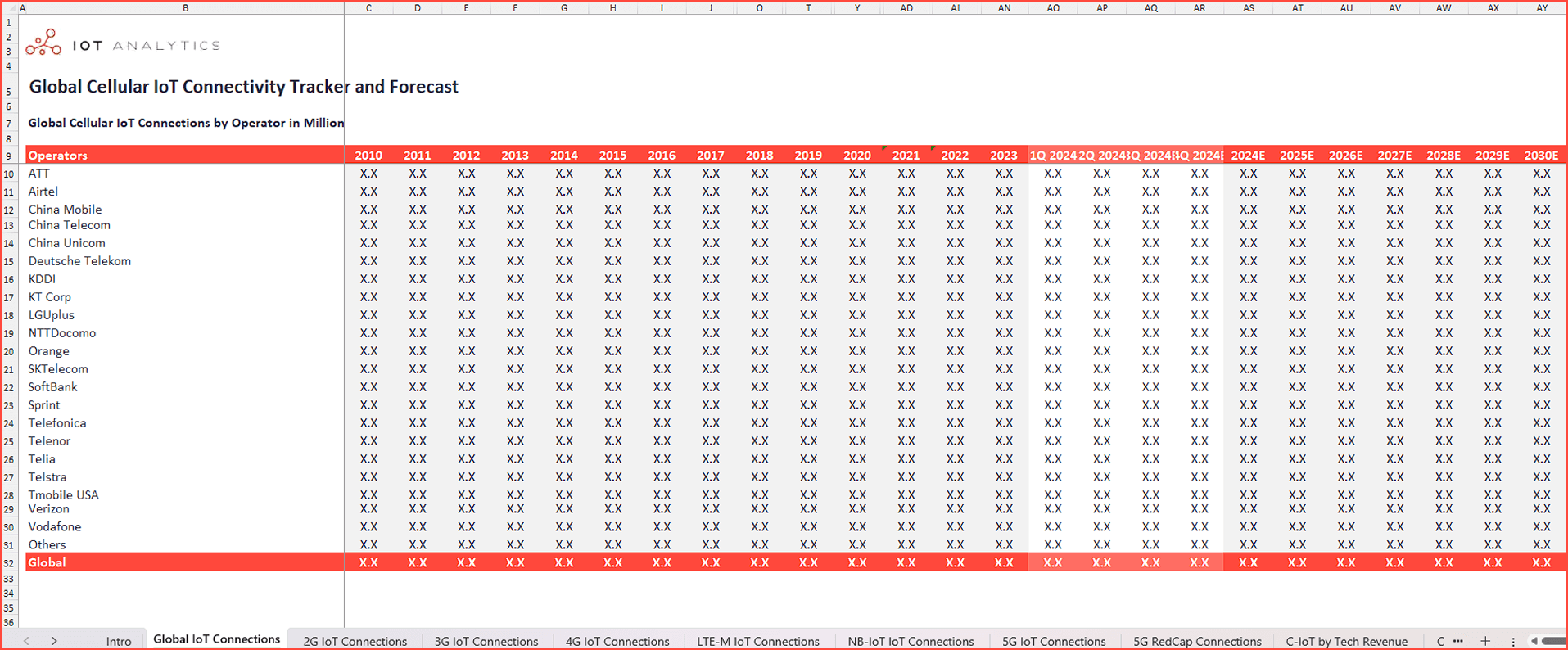Viewport: 1568px width, 650px height.
Task: Click the KT Corp operator cell
Action: pyautogui.click(x=185, y=297)
